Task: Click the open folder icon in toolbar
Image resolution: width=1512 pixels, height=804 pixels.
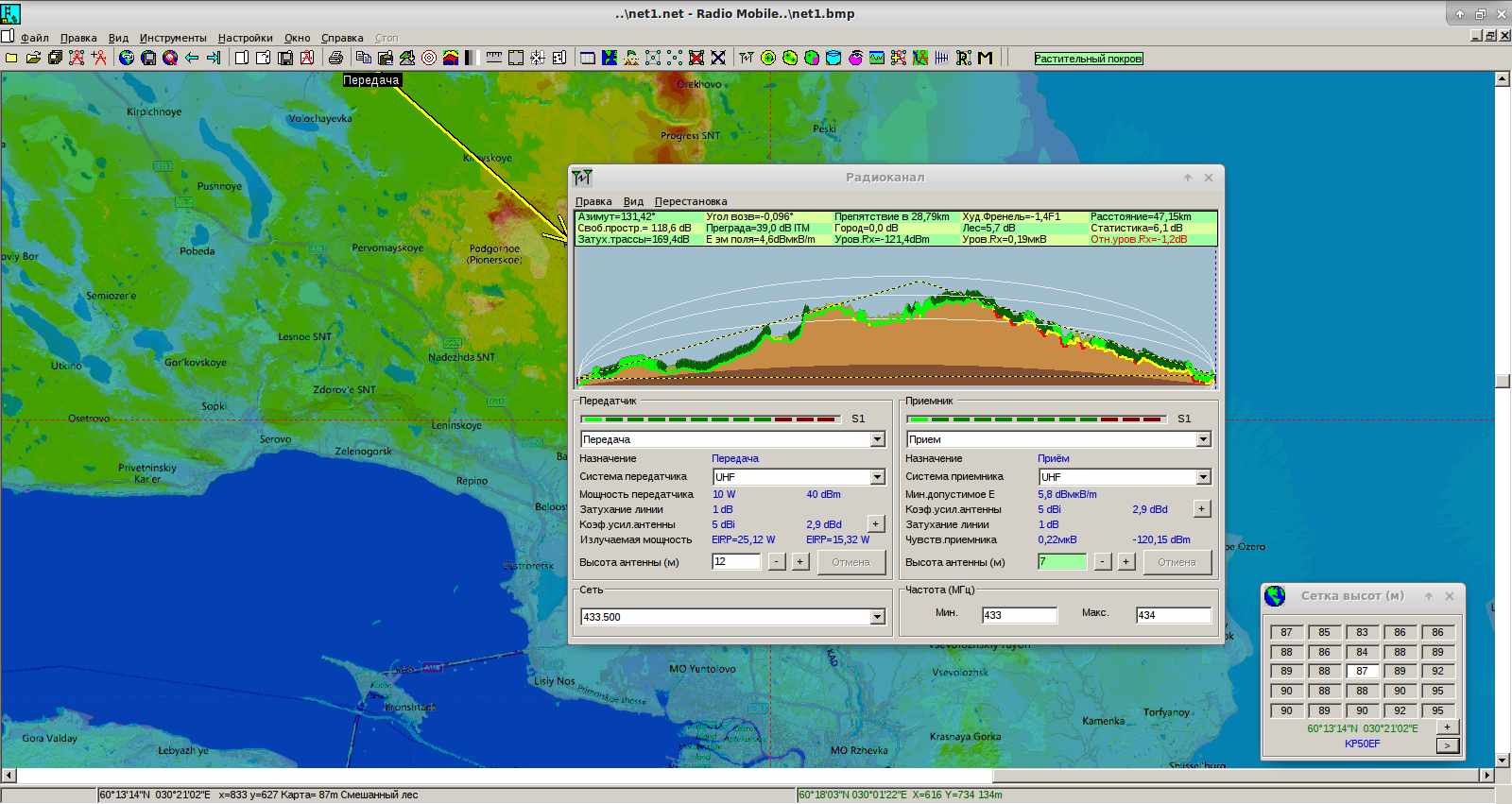Action: pyautogui.click(x=33, y=58)
